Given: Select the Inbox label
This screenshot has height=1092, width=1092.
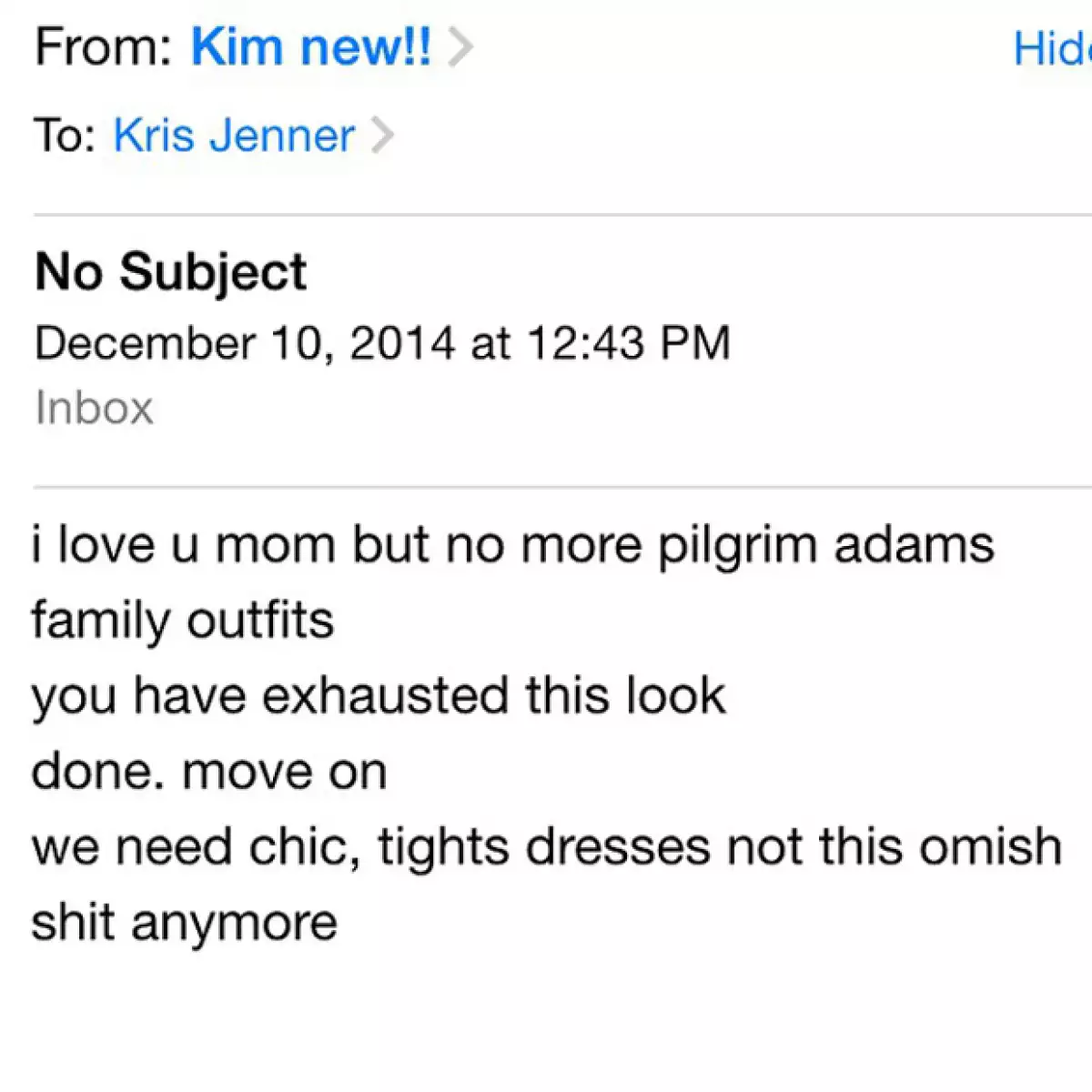Looking at the screenshot, I should click(93, 408).
